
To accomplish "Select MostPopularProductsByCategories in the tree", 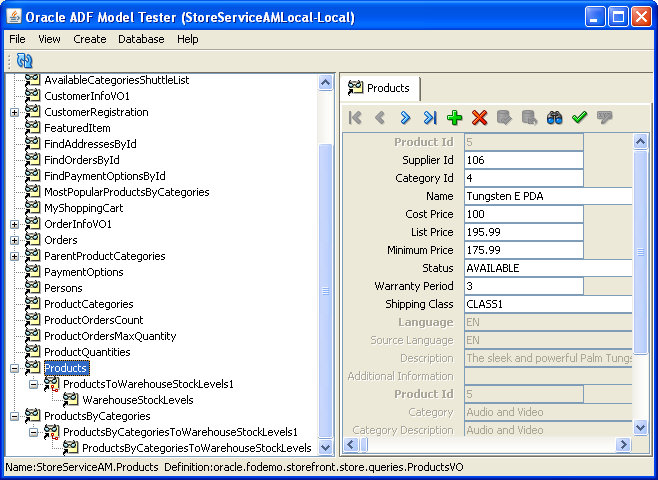I will pos(127,192).
